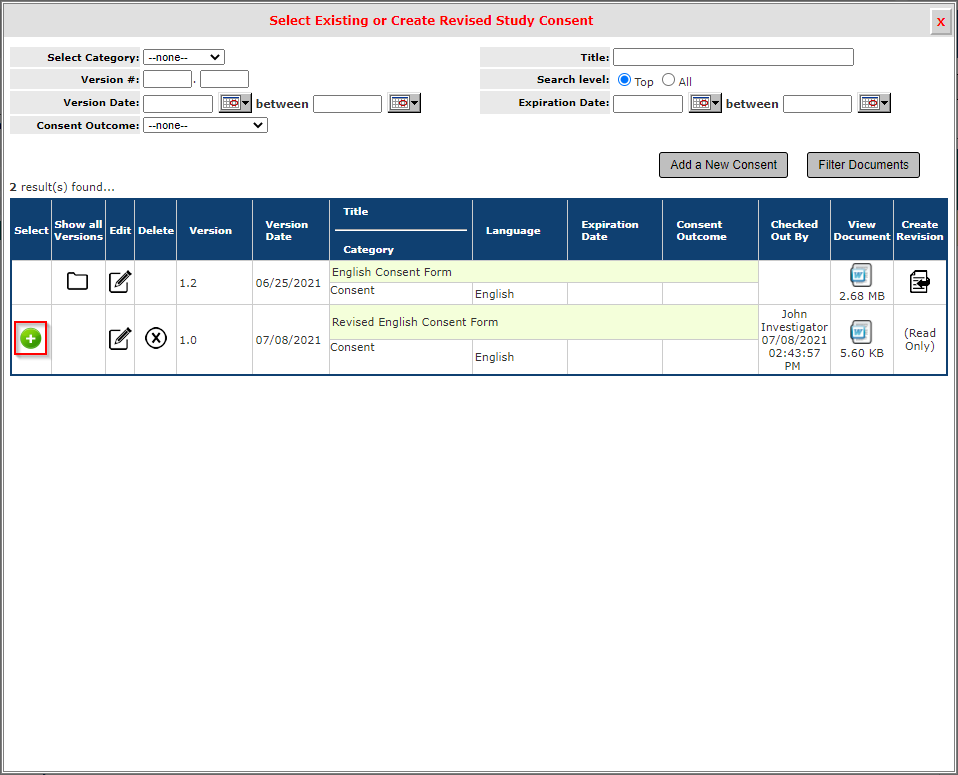958x775 pixels.
Task: Close the Study Consent dialog
Action: (940, 21)
